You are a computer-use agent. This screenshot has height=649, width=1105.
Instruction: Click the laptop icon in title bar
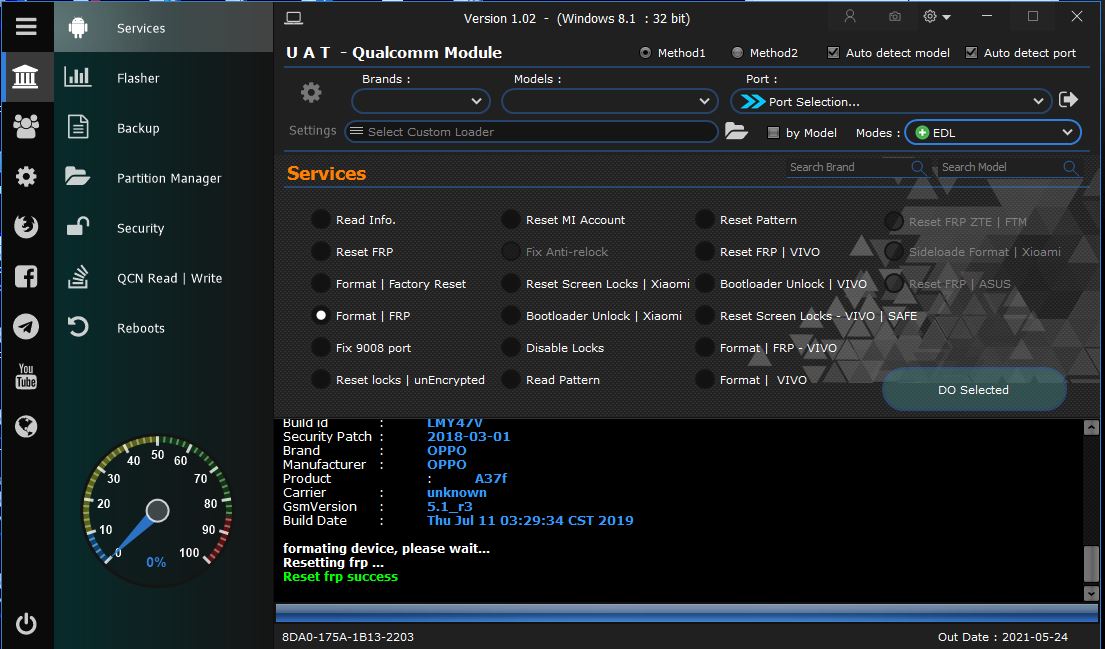[x=294, y=18]
